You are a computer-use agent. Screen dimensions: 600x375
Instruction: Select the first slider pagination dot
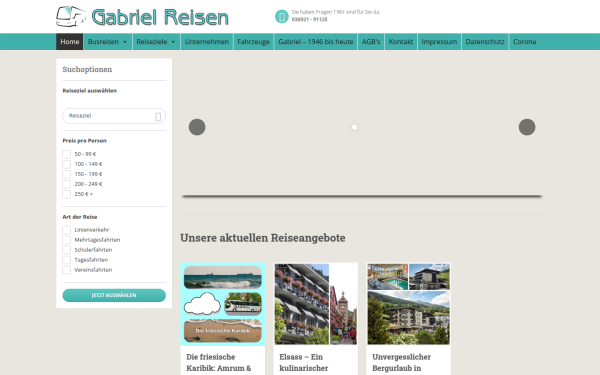click(354, 127)
